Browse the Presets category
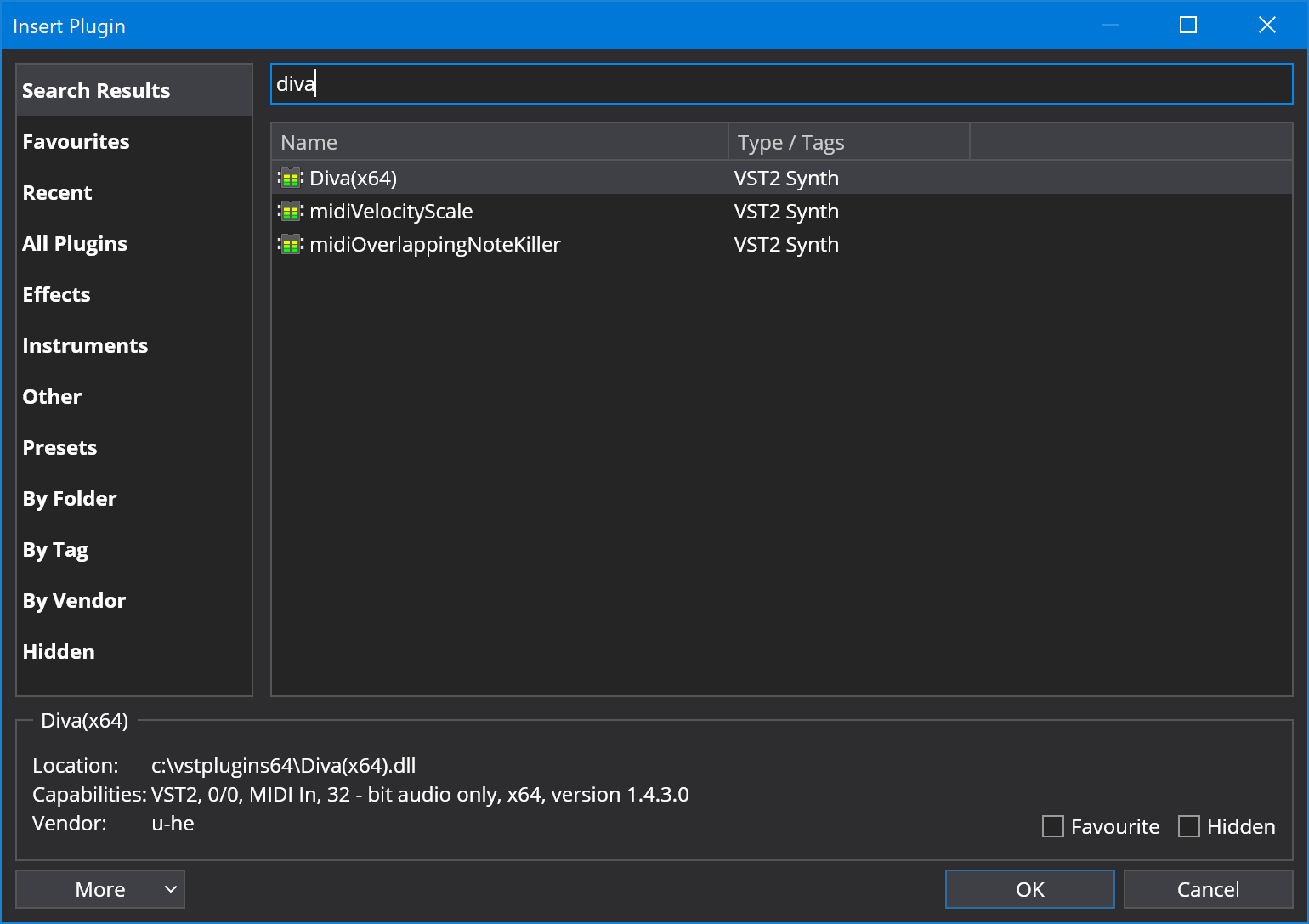The height and width of the screenshot is (924, 1309). 134,447
